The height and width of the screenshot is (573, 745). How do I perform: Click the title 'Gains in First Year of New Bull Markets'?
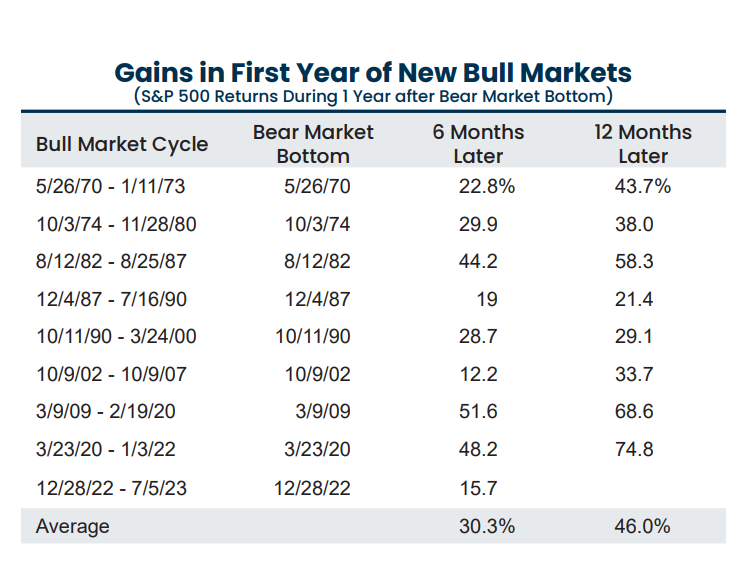pyautogui.click(x=372, y=73)
